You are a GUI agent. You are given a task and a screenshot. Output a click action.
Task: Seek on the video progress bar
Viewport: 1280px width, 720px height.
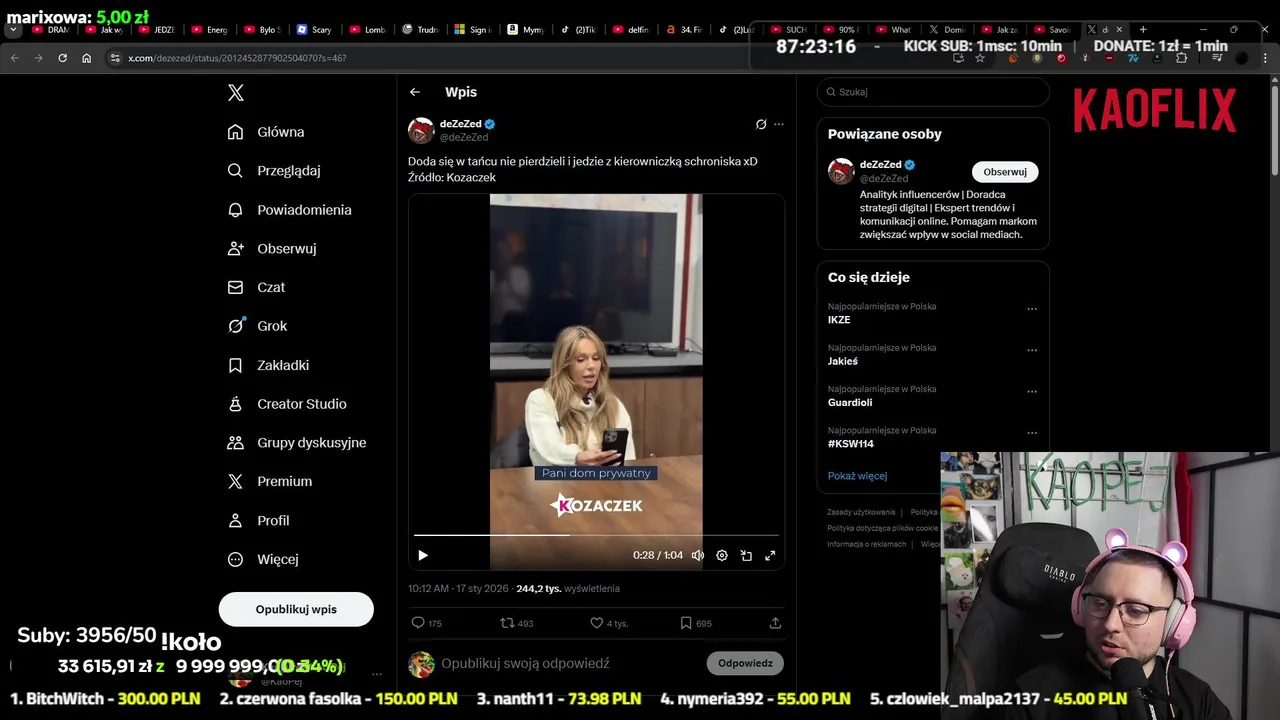[x=596, y=535]
